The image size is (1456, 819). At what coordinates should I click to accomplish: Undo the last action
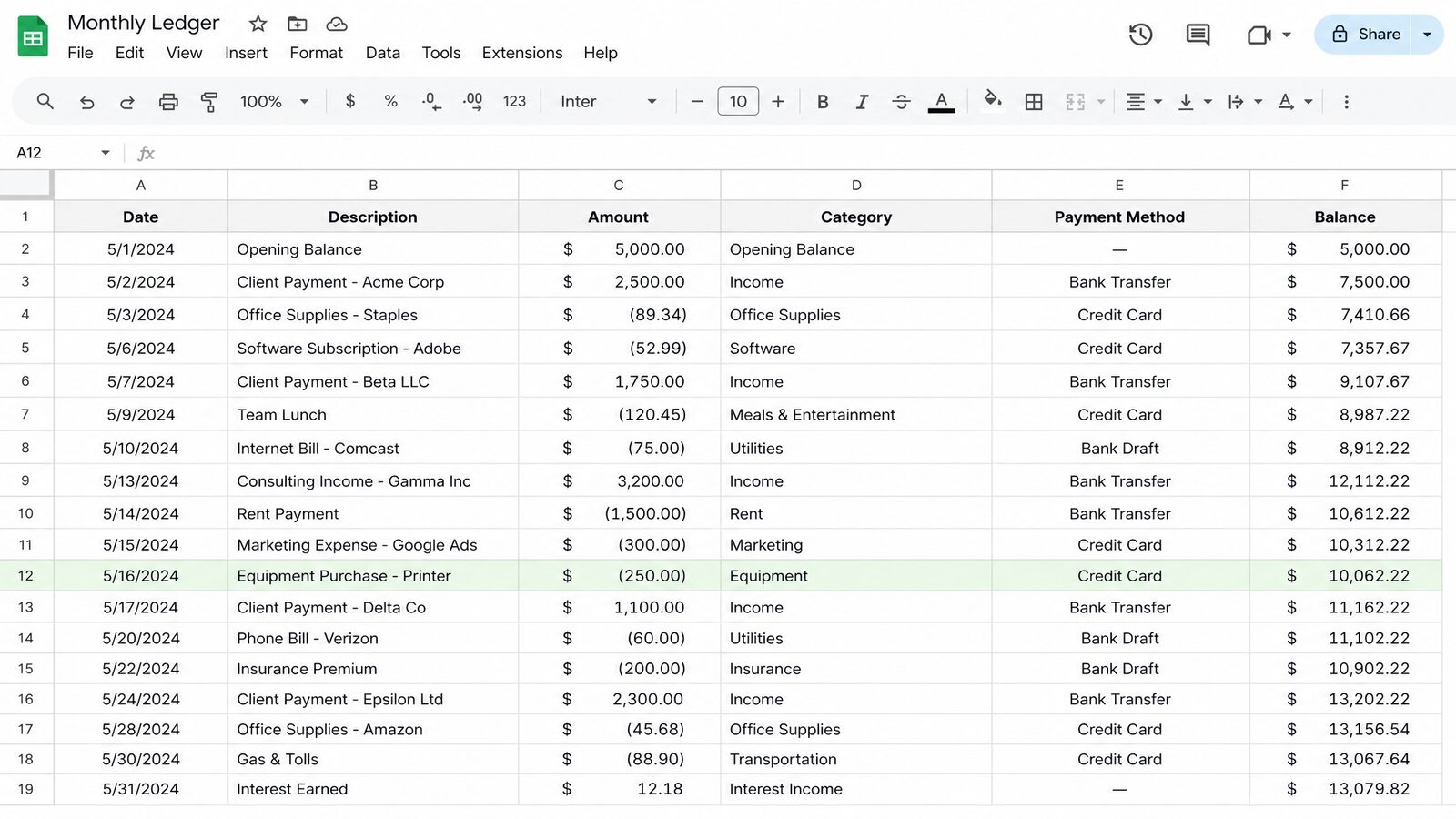point(86,102)
